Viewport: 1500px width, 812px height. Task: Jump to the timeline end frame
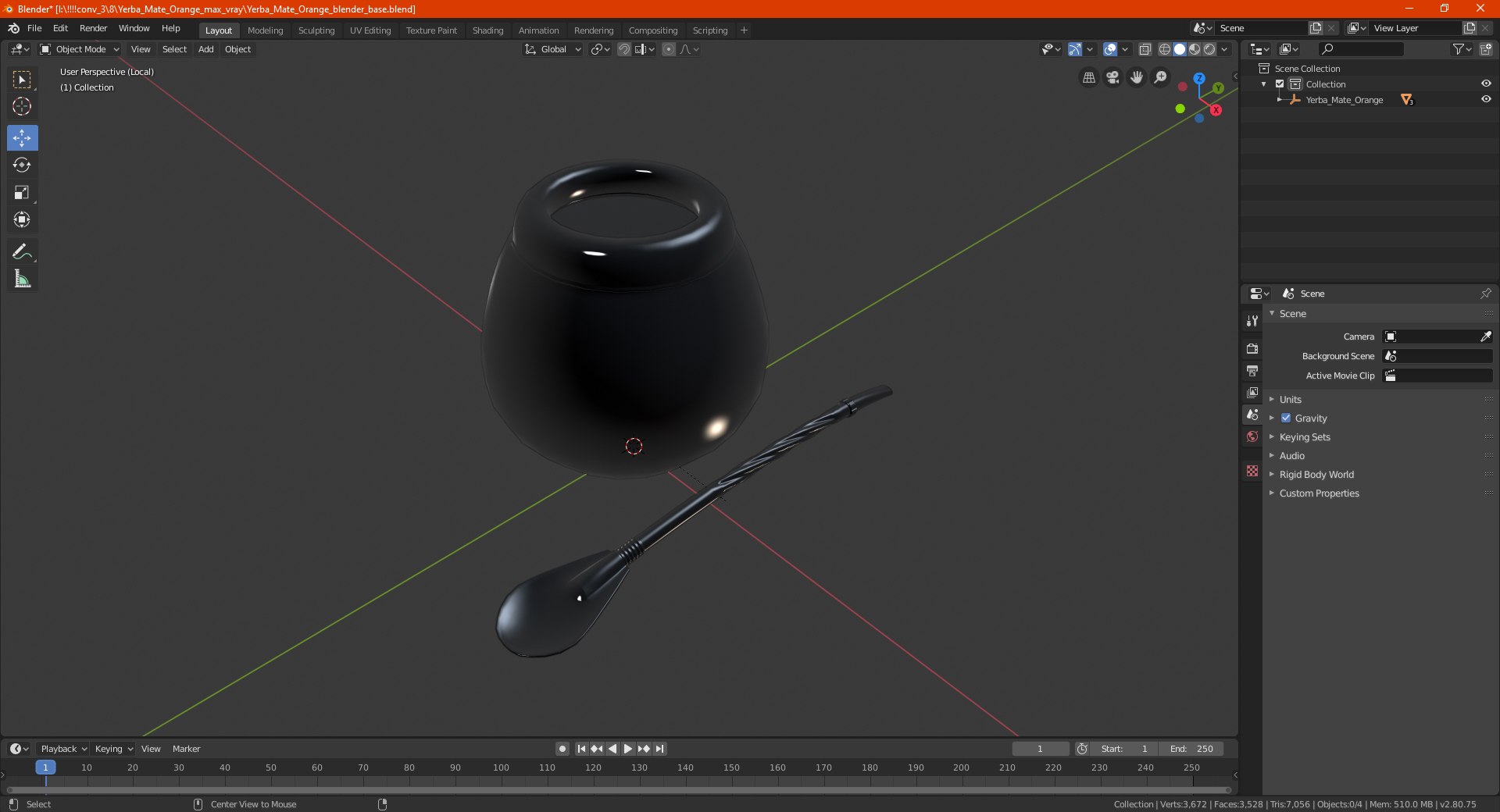coord(660,749)
